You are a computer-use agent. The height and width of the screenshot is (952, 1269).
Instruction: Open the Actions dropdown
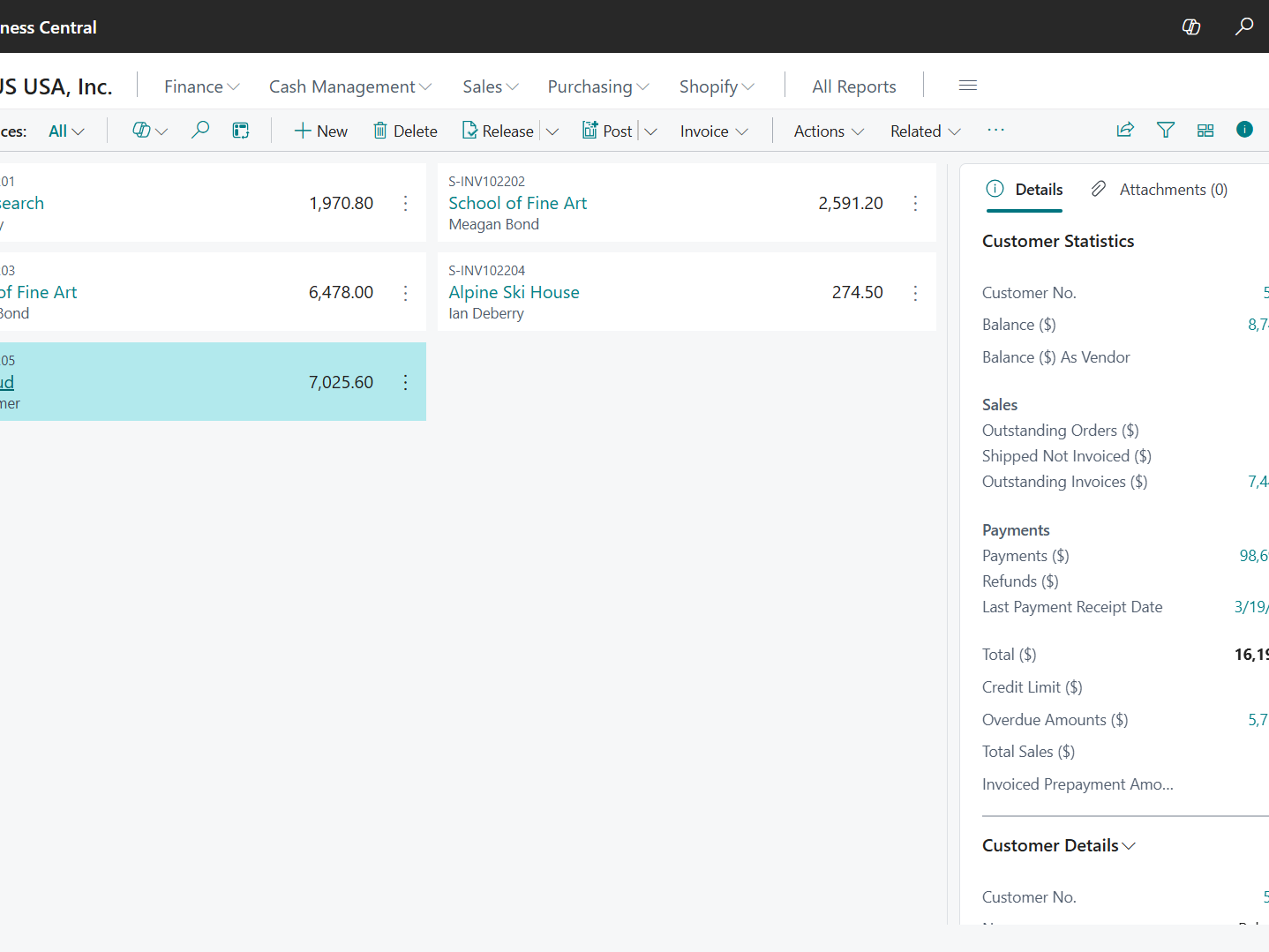point(827,131)
